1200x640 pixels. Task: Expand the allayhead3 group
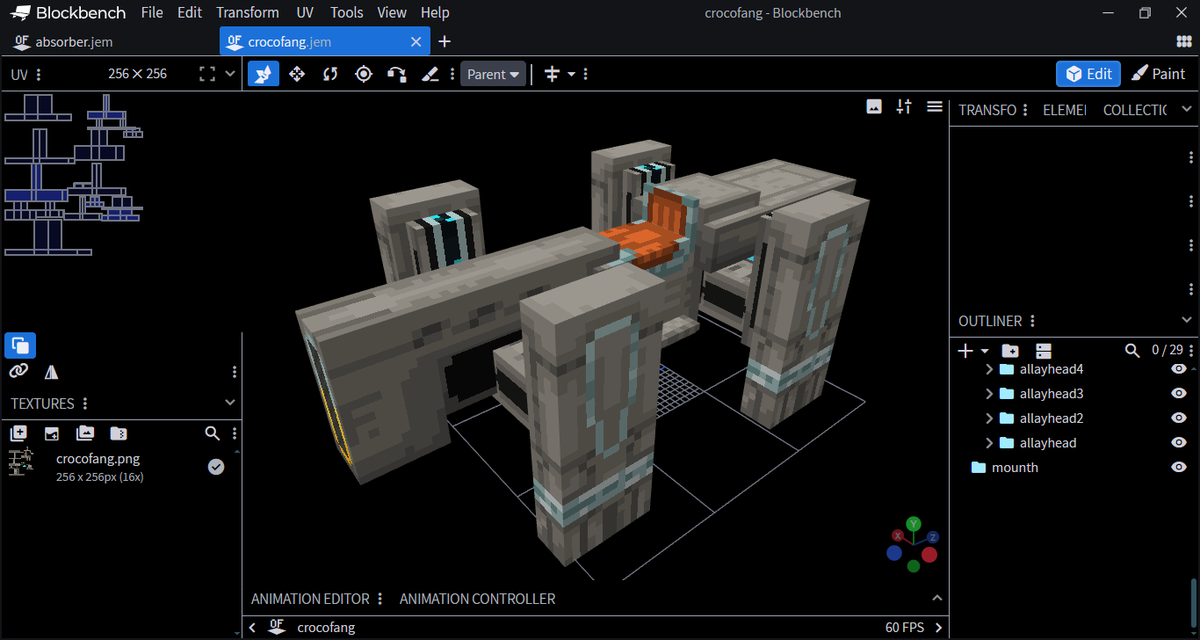click(x=989, y=394)
